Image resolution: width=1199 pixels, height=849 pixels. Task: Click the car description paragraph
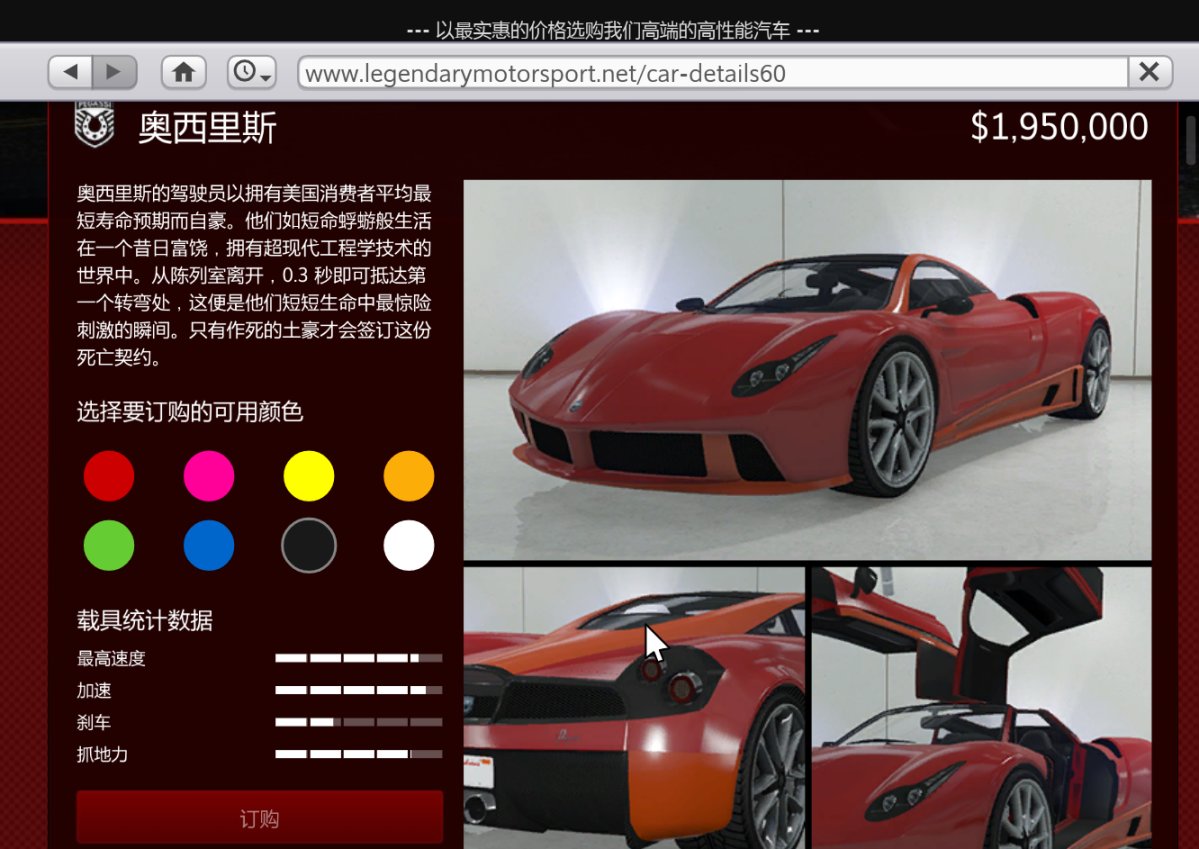coord(254,275)
